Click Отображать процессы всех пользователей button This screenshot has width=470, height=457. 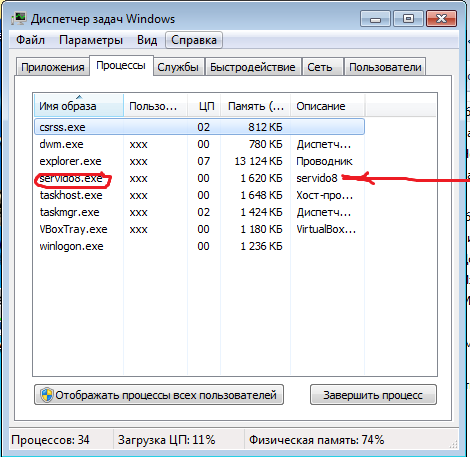(x=159, y=395)
